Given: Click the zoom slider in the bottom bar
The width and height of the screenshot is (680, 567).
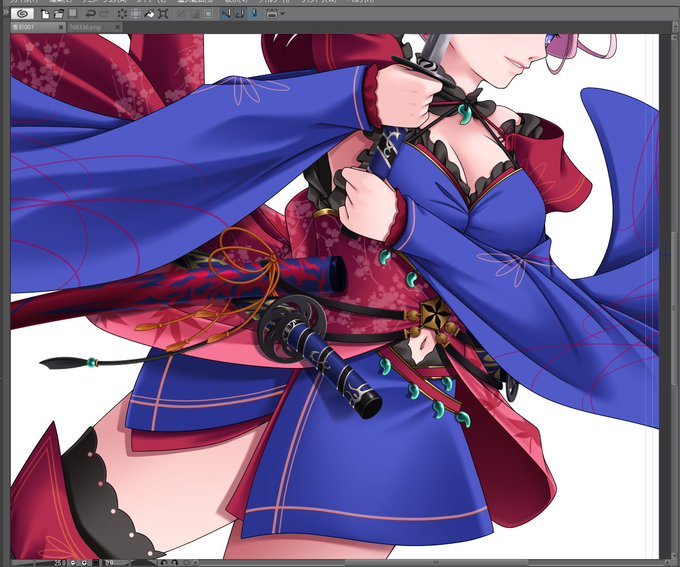Looking at the screenshot, I should point(33,563).
